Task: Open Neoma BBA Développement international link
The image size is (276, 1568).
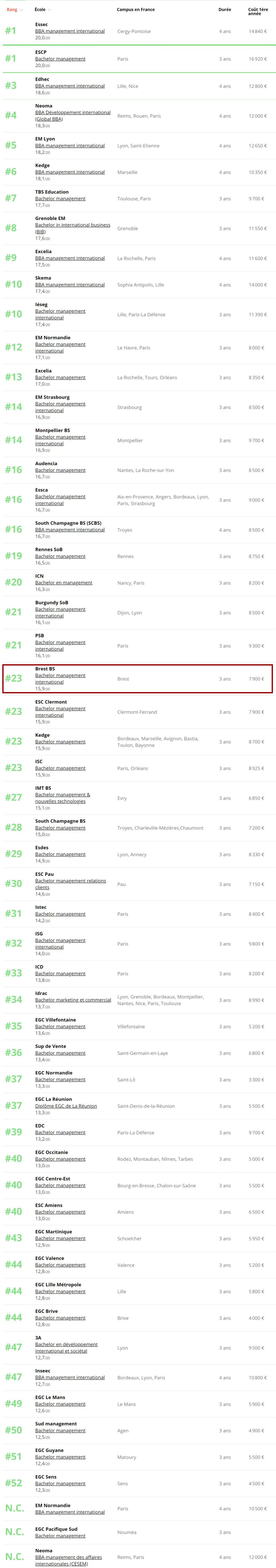Action: click(73, 116)
